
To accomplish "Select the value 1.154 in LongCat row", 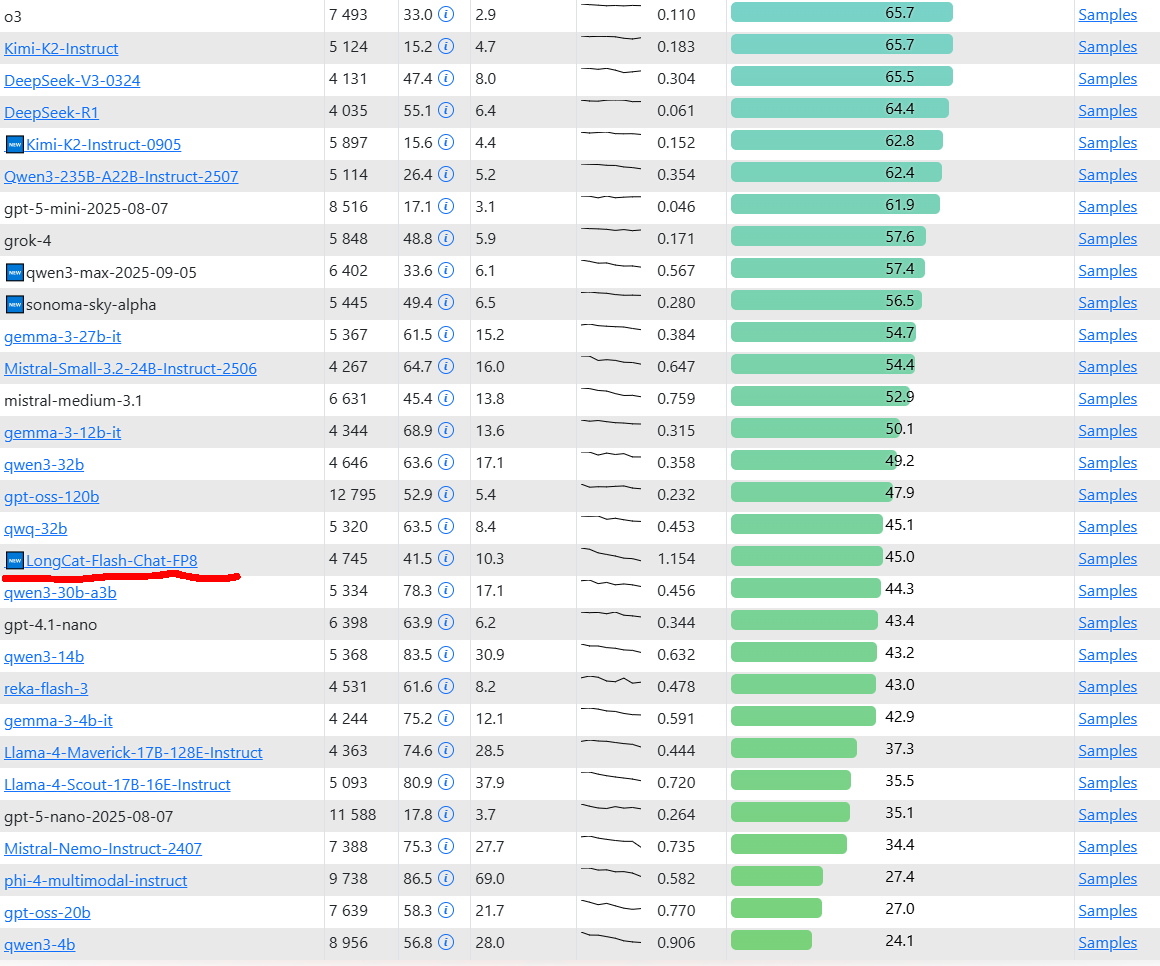I will [676, 558].
